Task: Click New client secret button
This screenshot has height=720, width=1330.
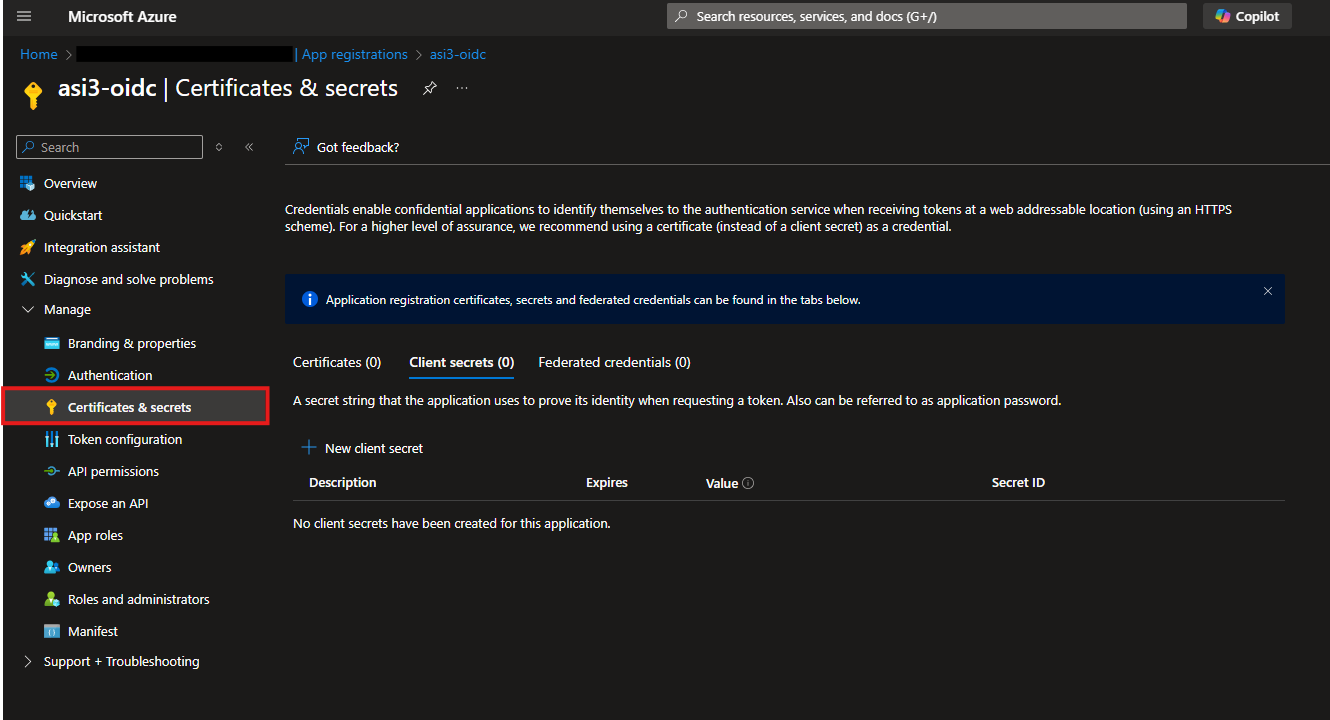Action: tap(362, 448)
